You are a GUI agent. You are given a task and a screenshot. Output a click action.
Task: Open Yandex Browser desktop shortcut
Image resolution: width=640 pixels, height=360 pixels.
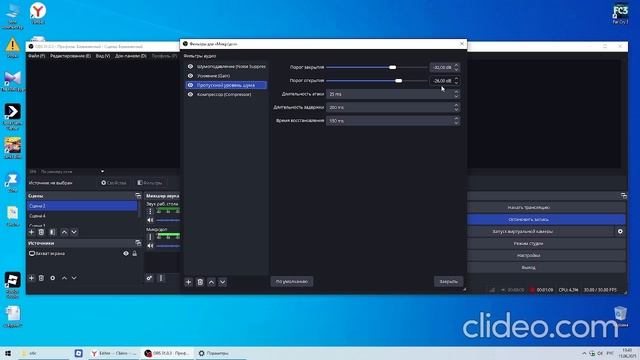pos(38,13)
